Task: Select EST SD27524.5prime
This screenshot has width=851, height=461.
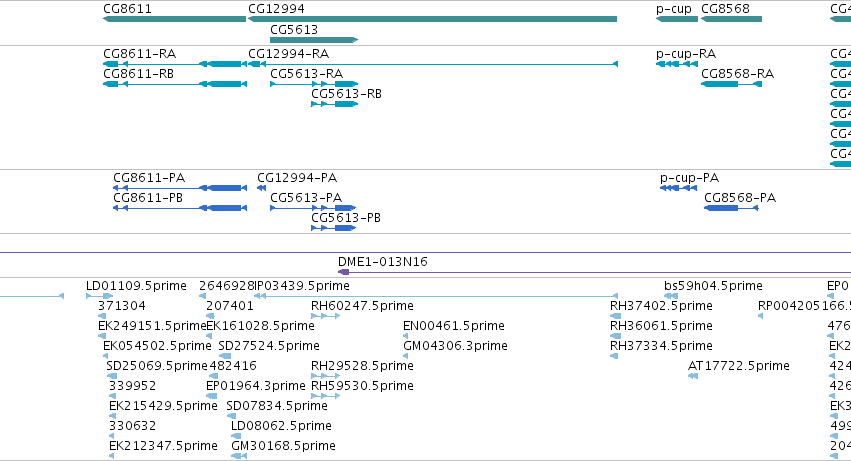Action: coord(269,346)
